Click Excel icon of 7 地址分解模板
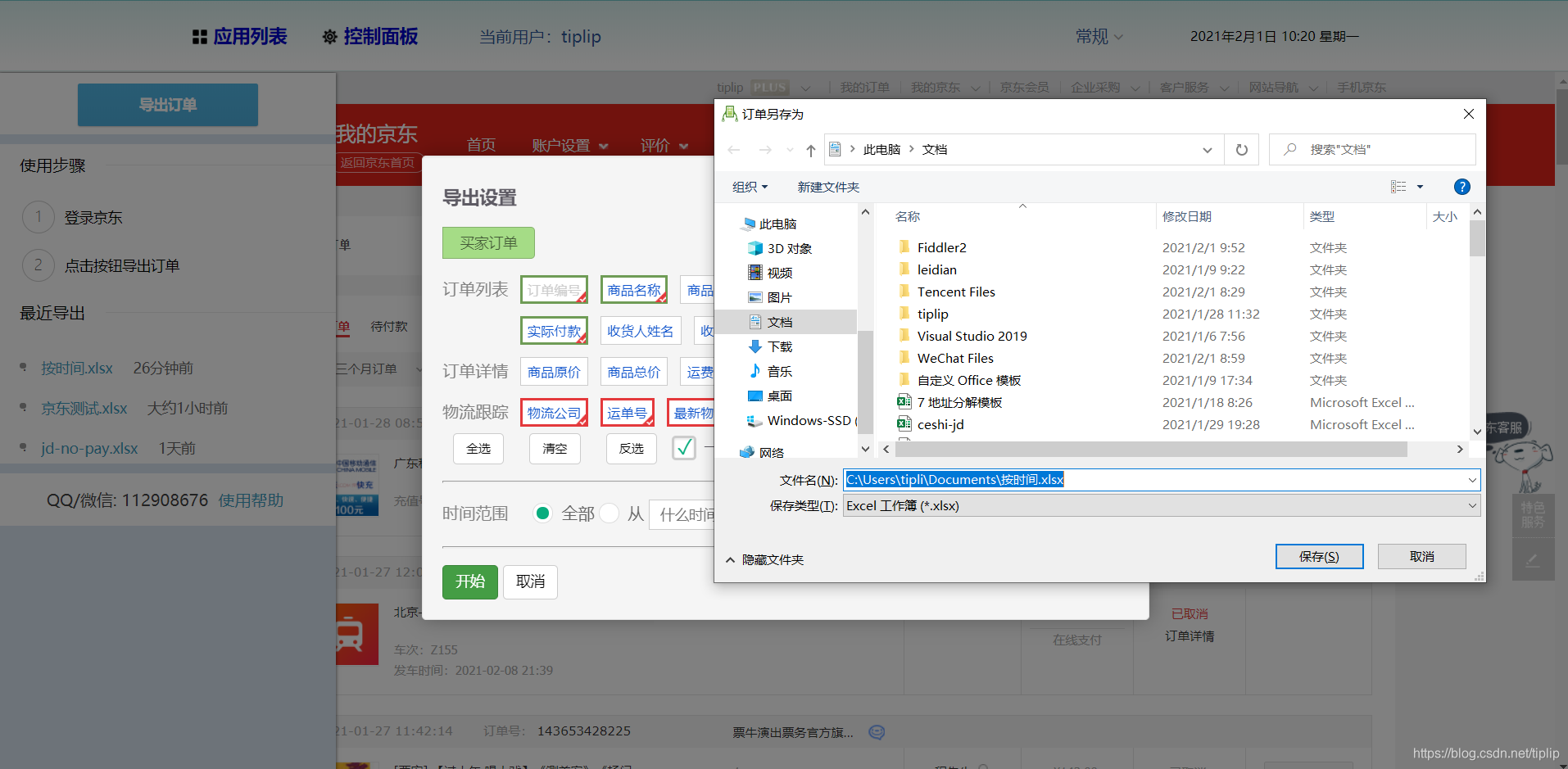The height and width of the screenshot is (769, 1568). click(904, 401)
